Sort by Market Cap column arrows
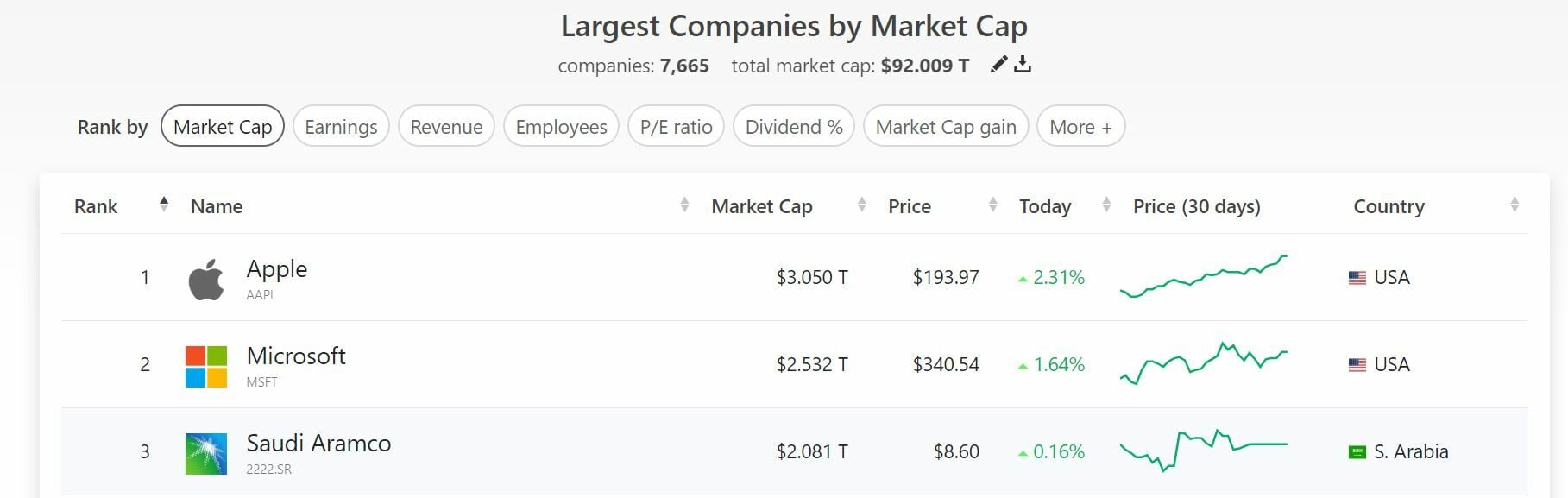1568x498 pixels. point(861,205)
